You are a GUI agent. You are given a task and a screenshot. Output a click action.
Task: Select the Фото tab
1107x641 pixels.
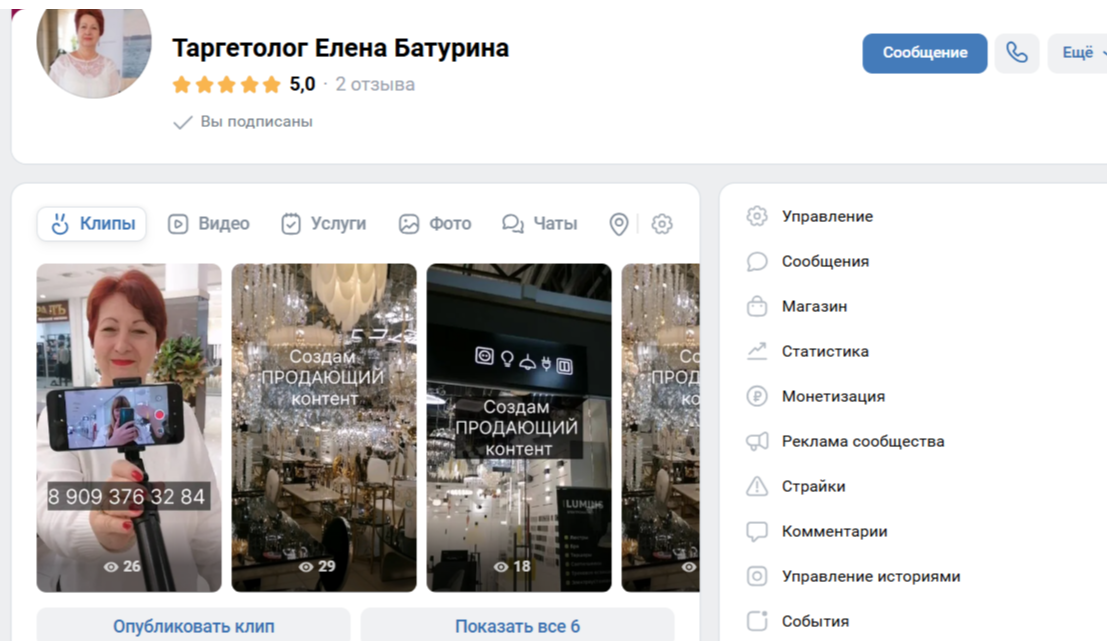pos(435,224)
